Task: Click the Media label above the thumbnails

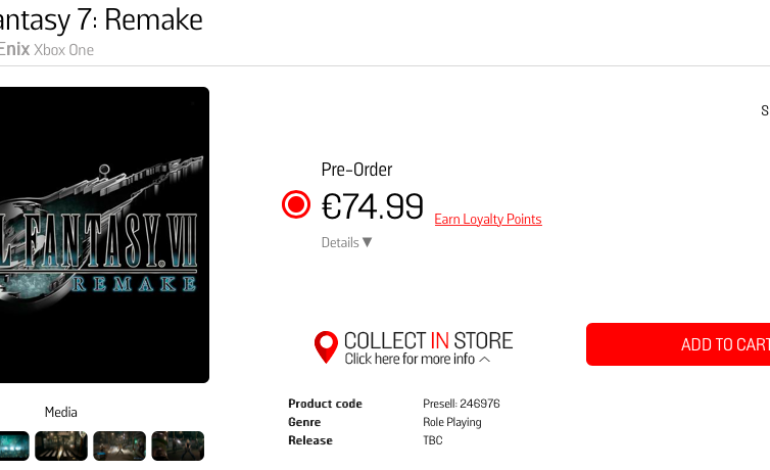Action: pos(61,412)
